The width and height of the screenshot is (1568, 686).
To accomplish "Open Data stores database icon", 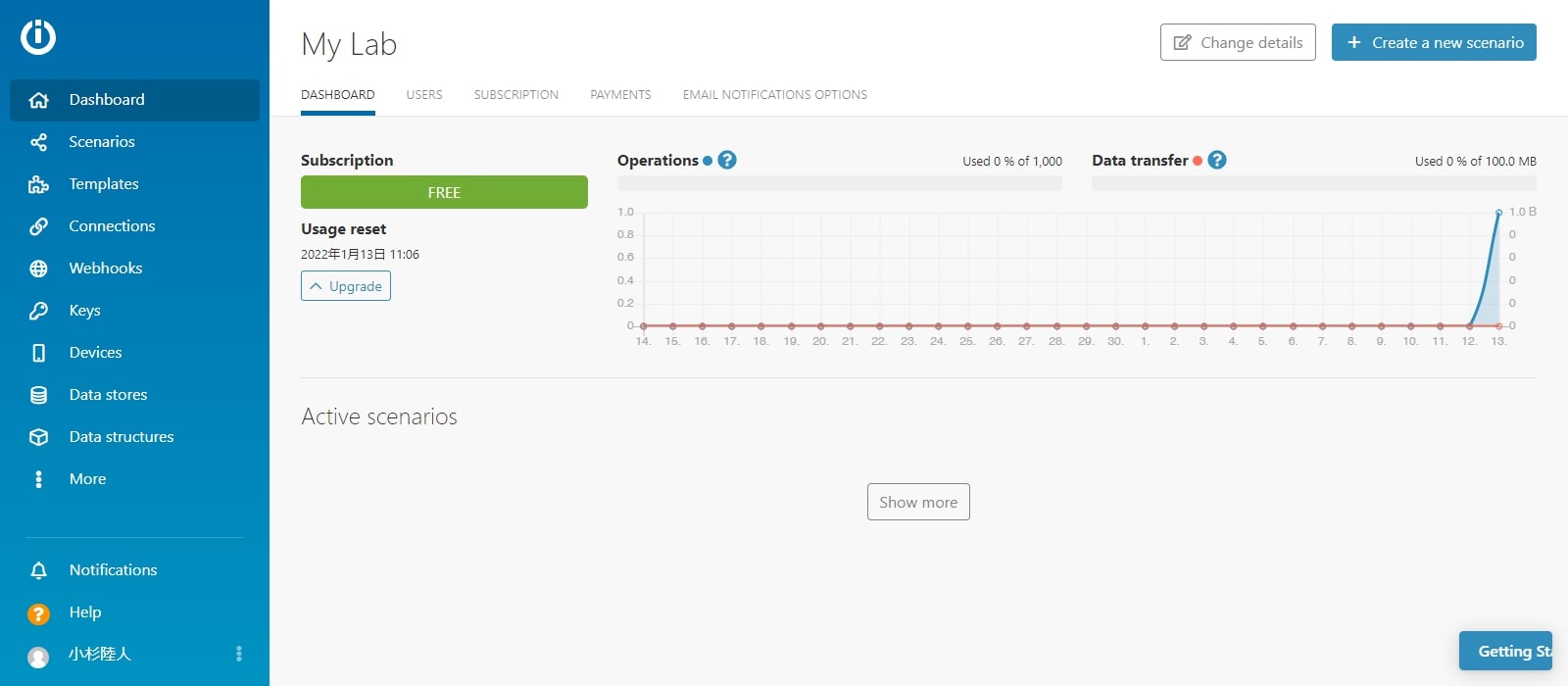I will (38, 395).
